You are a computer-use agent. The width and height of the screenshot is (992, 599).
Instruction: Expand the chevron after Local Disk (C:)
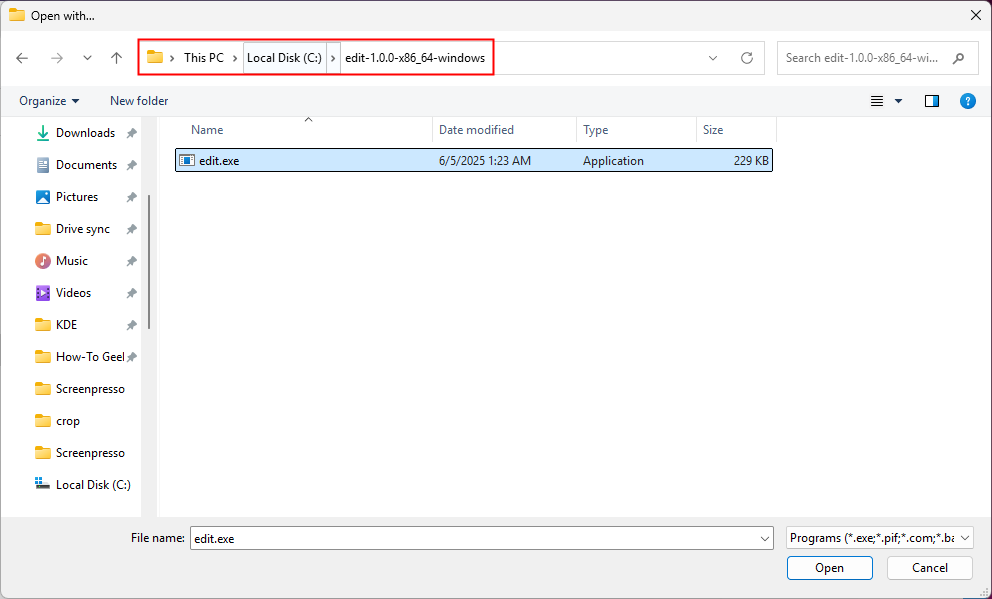click(333, 58)
